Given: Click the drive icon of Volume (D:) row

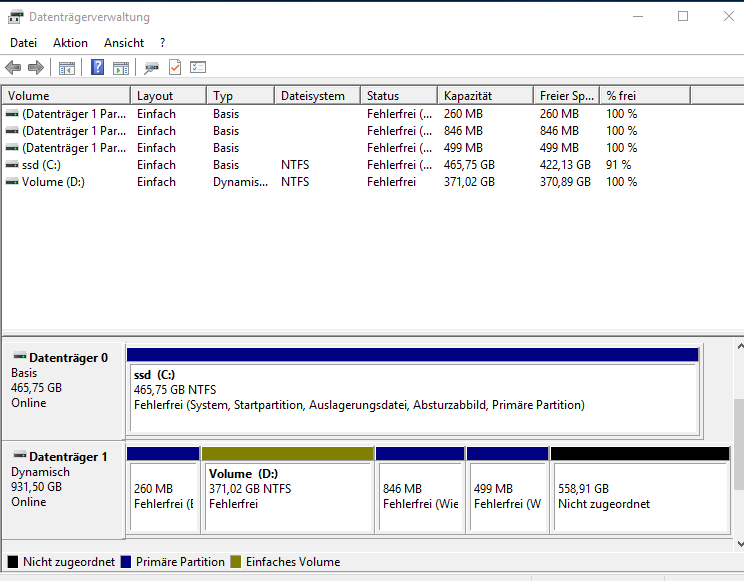Looking at the screenshot, I should point(12,182).
